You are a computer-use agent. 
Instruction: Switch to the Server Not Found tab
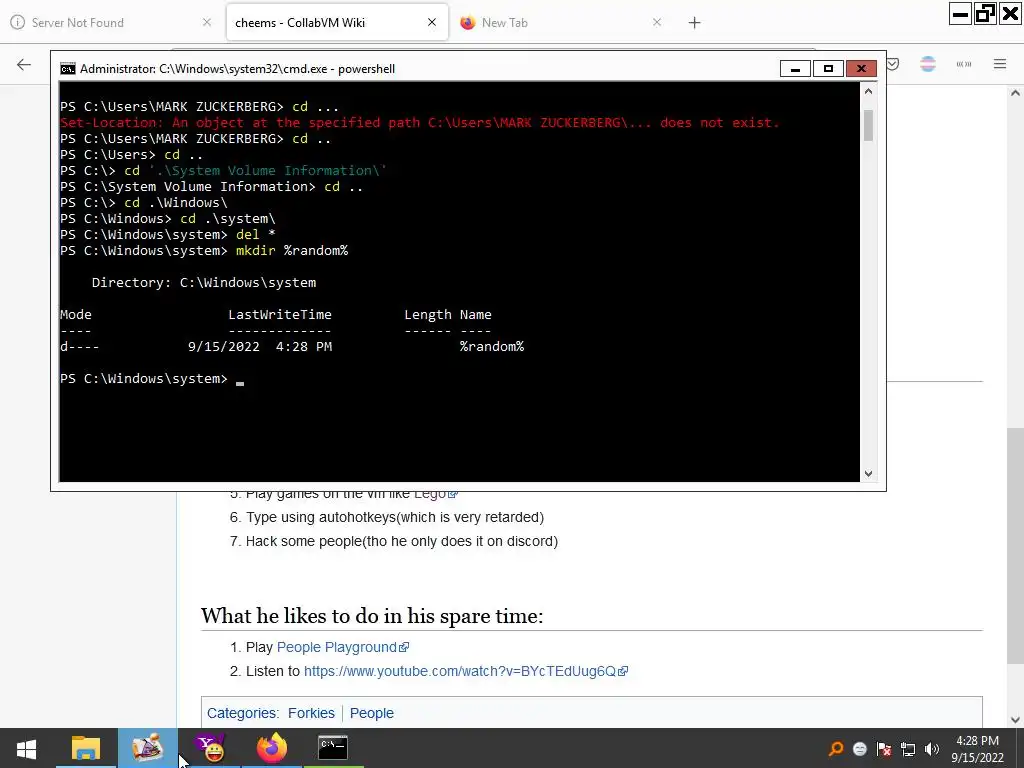(x=112, y=22)
